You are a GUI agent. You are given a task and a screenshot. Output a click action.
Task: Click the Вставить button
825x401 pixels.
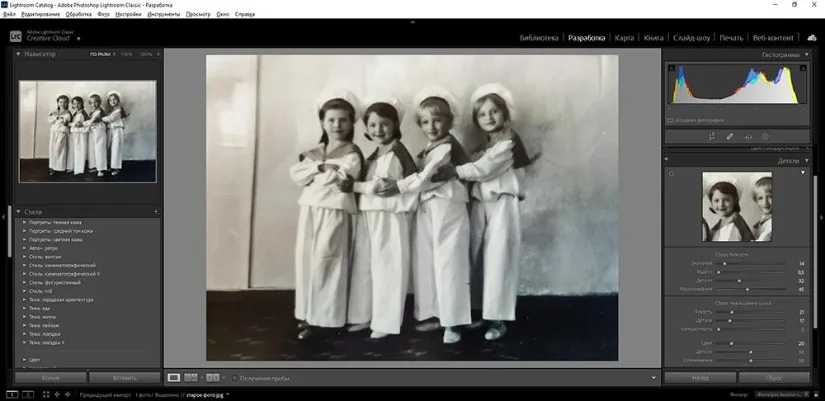click(x=124, y=378)
